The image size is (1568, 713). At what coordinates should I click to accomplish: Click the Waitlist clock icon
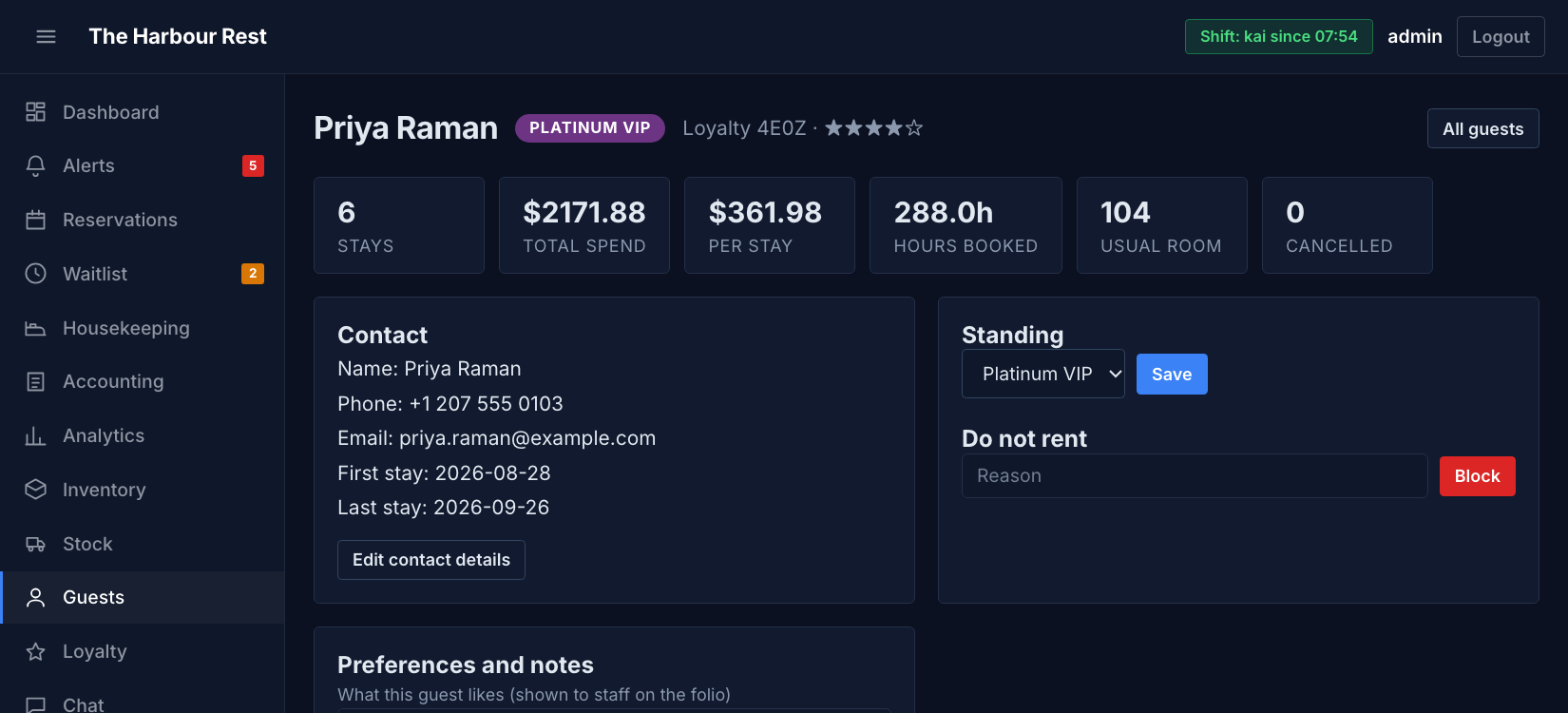coord(35,274)
